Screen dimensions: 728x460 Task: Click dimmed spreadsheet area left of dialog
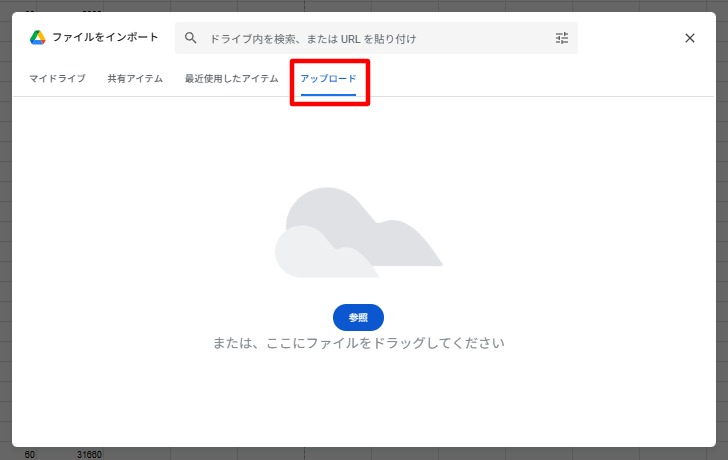click(x=5, y=230)
